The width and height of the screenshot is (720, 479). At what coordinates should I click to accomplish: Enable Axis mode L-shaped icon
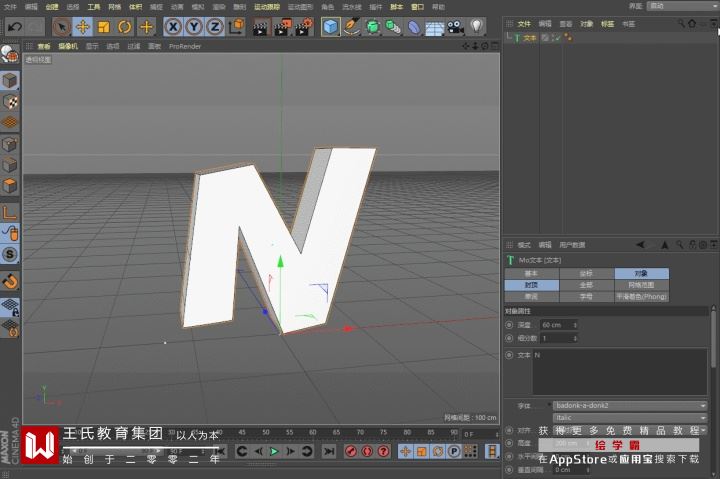click(10, 212)
